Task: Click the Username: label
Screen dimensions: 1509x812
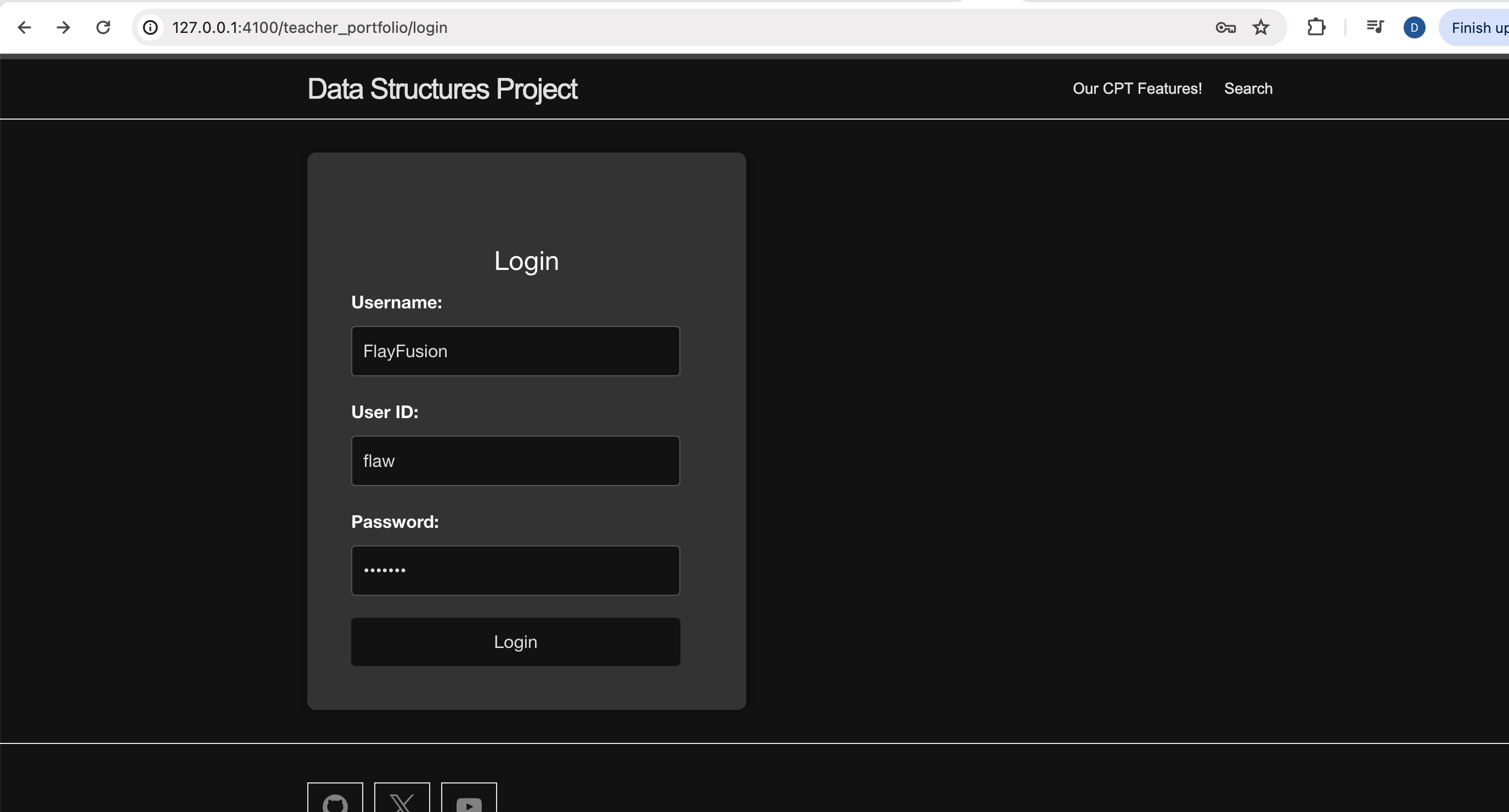Action: point(397,302)
